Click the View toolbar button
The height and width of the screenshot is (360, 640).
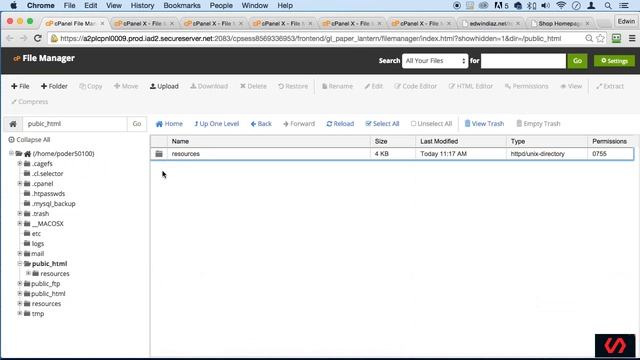571,86
